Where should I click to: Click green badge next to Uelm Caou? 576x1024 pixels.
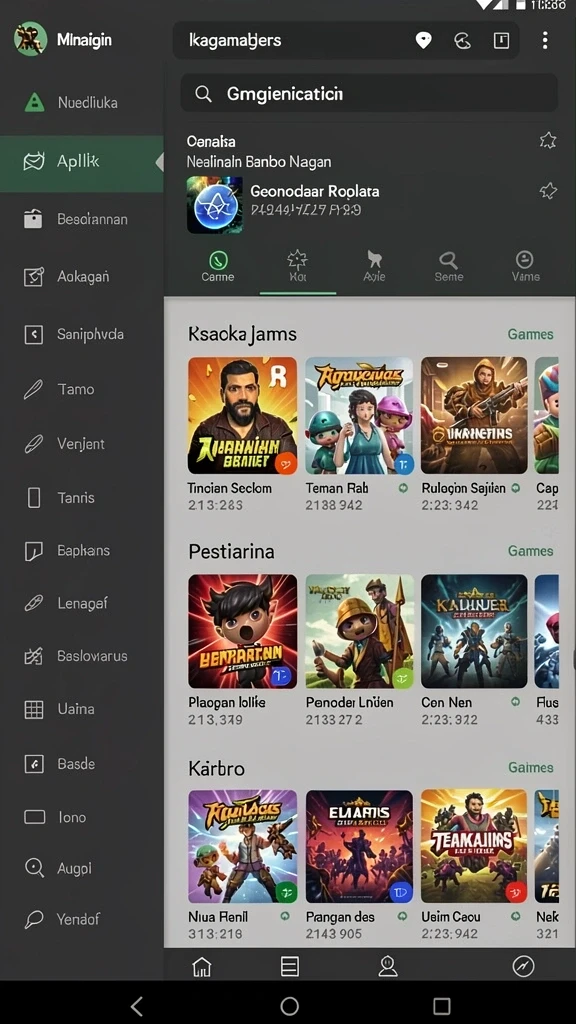tap(516, 916)
